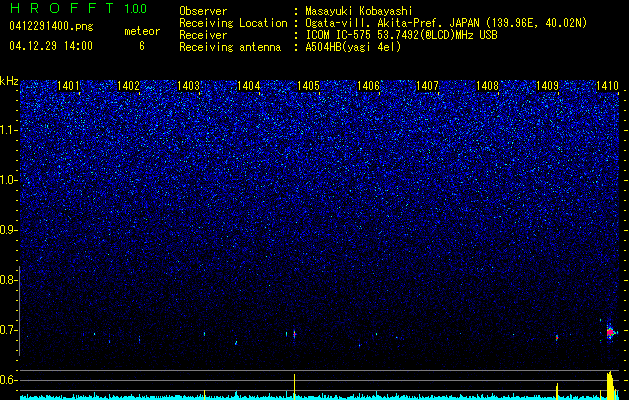Select the ICOM IC-575 53.7492 MHz USB text
629x400 pixels.
[x=401, y=35]
